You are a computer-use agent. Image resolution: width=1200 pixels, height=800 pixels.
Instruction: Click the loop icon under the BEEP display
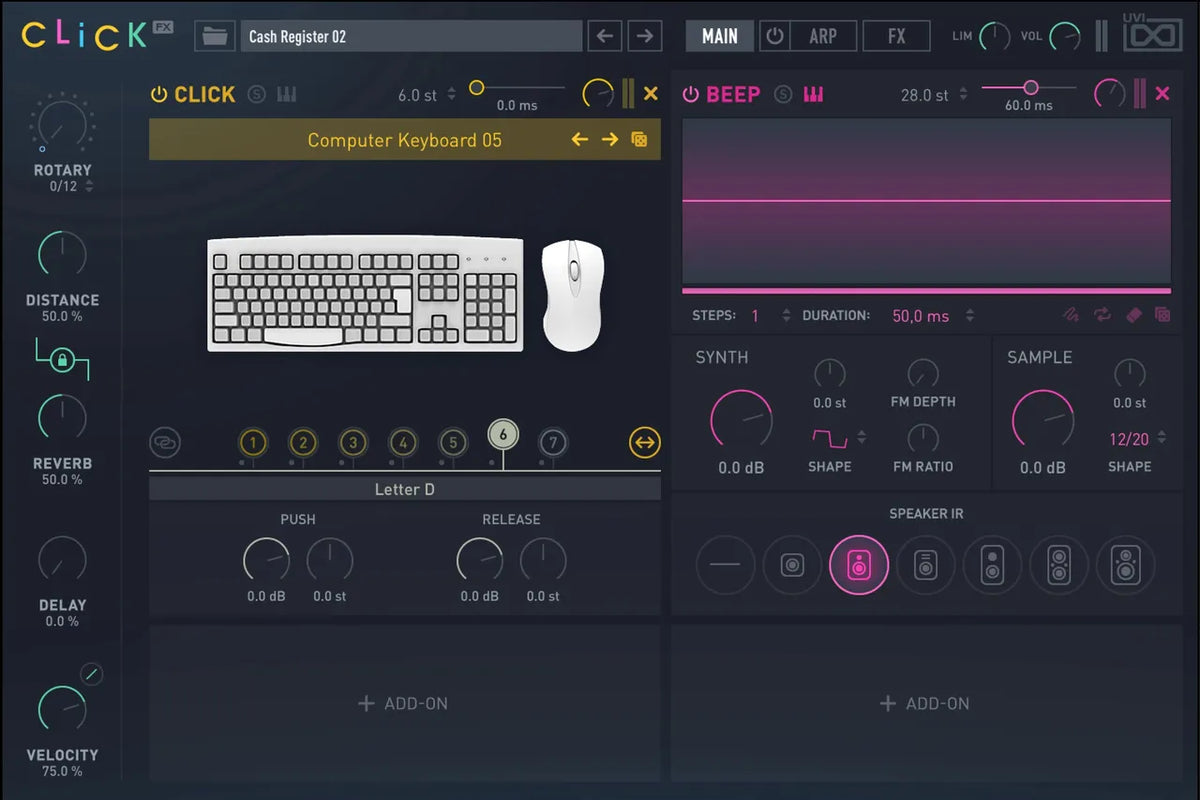(x=1102, y=315)
